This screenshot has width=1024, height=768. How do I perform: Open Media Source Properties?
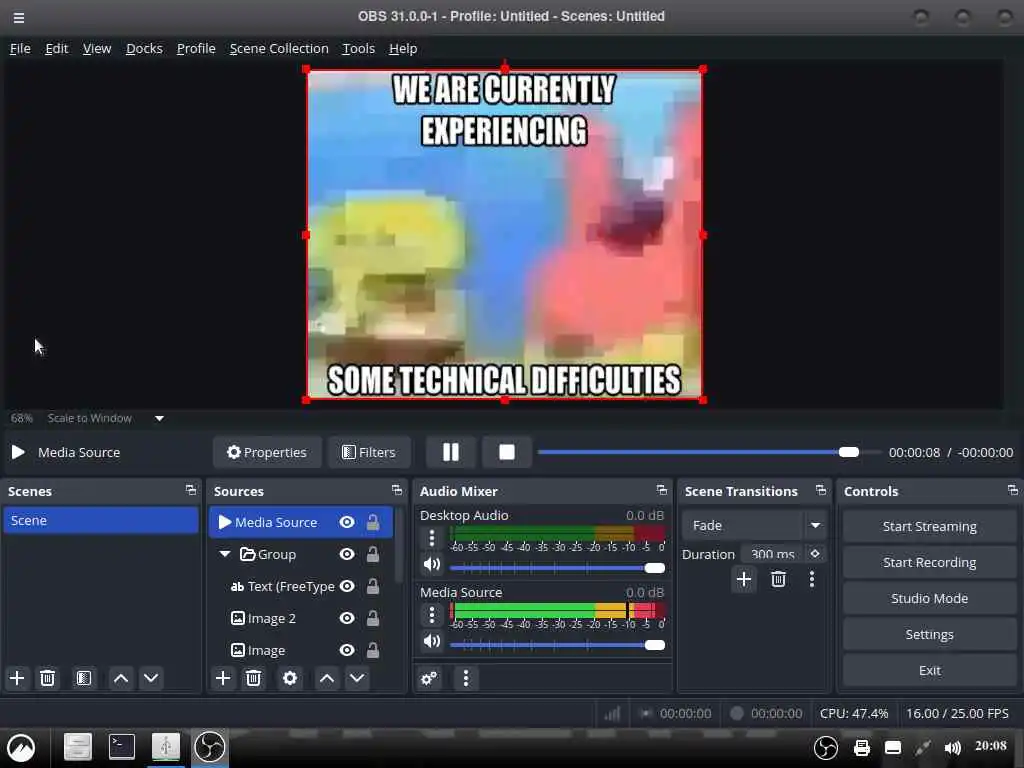[266, 453]
